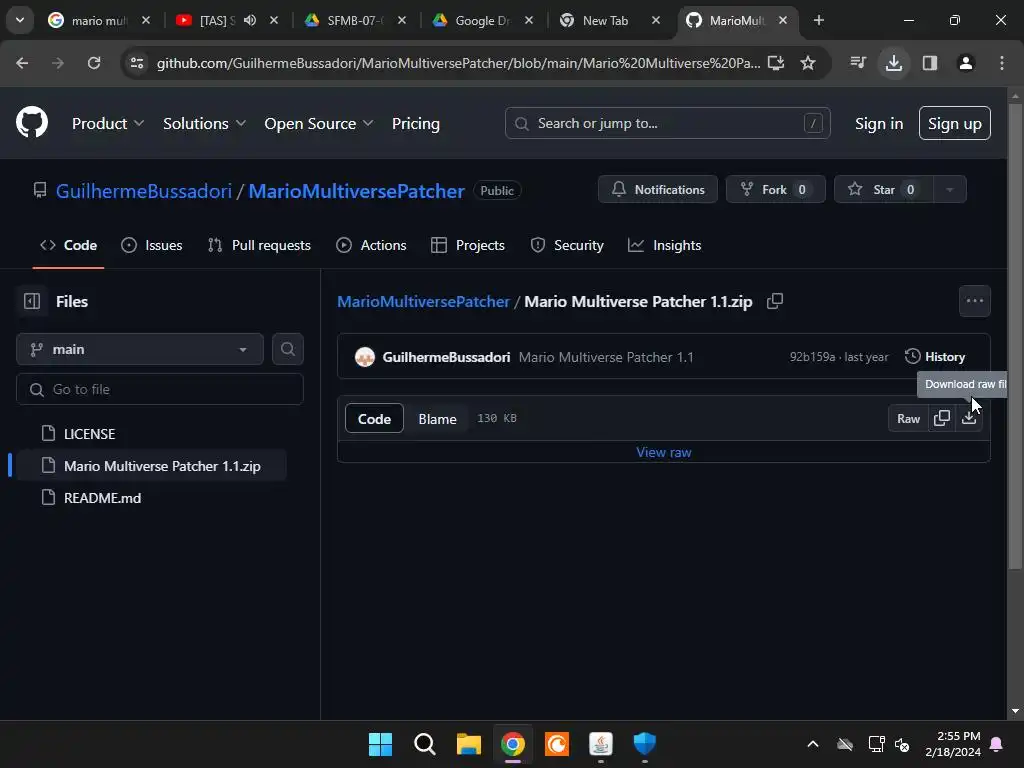Open Windows Security shield in taskbar
The height and width of the screenshot is (768, 1024).
(645, 744)
